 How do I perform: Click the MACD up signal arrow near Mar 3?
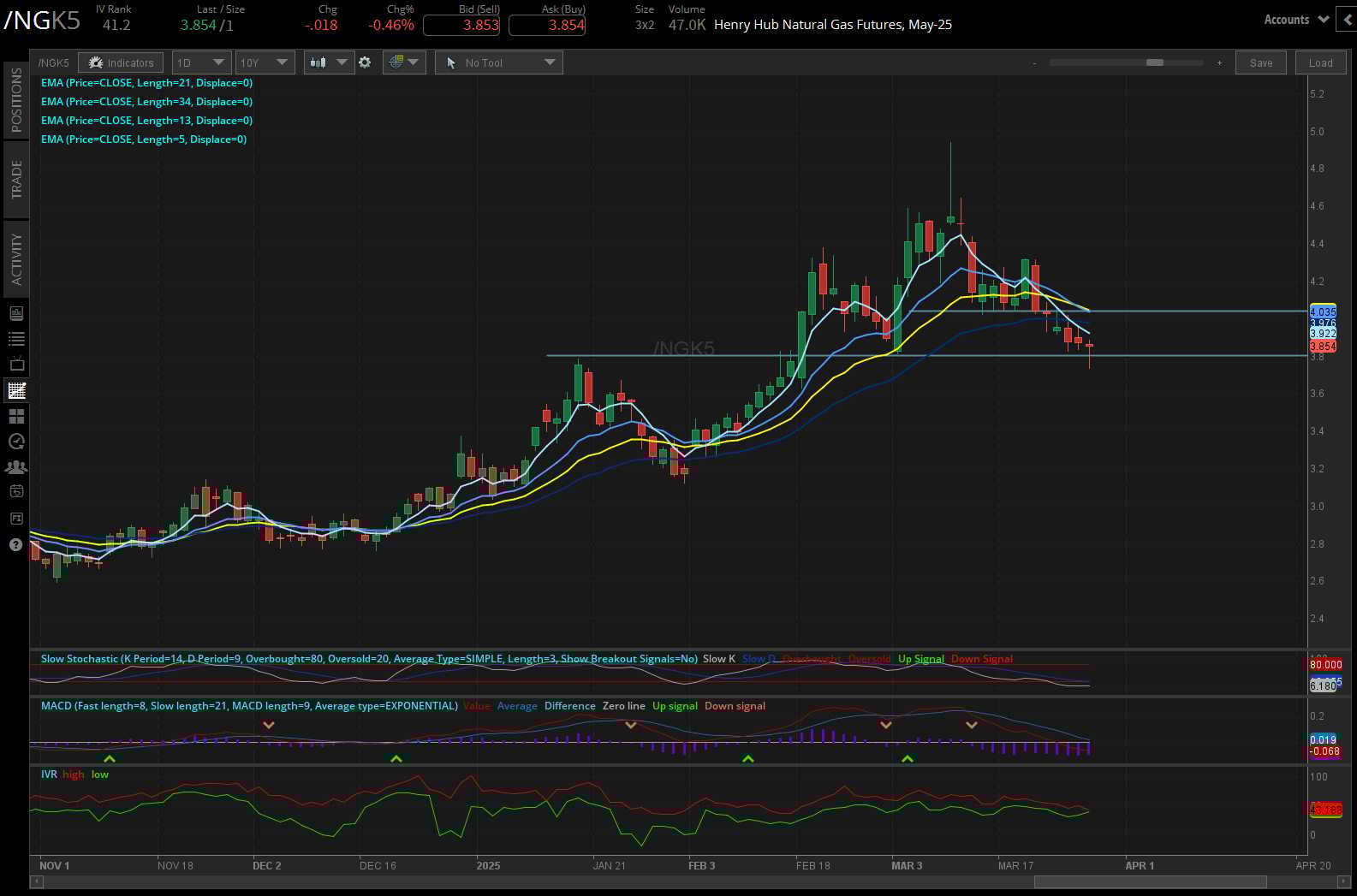[908, 758]
